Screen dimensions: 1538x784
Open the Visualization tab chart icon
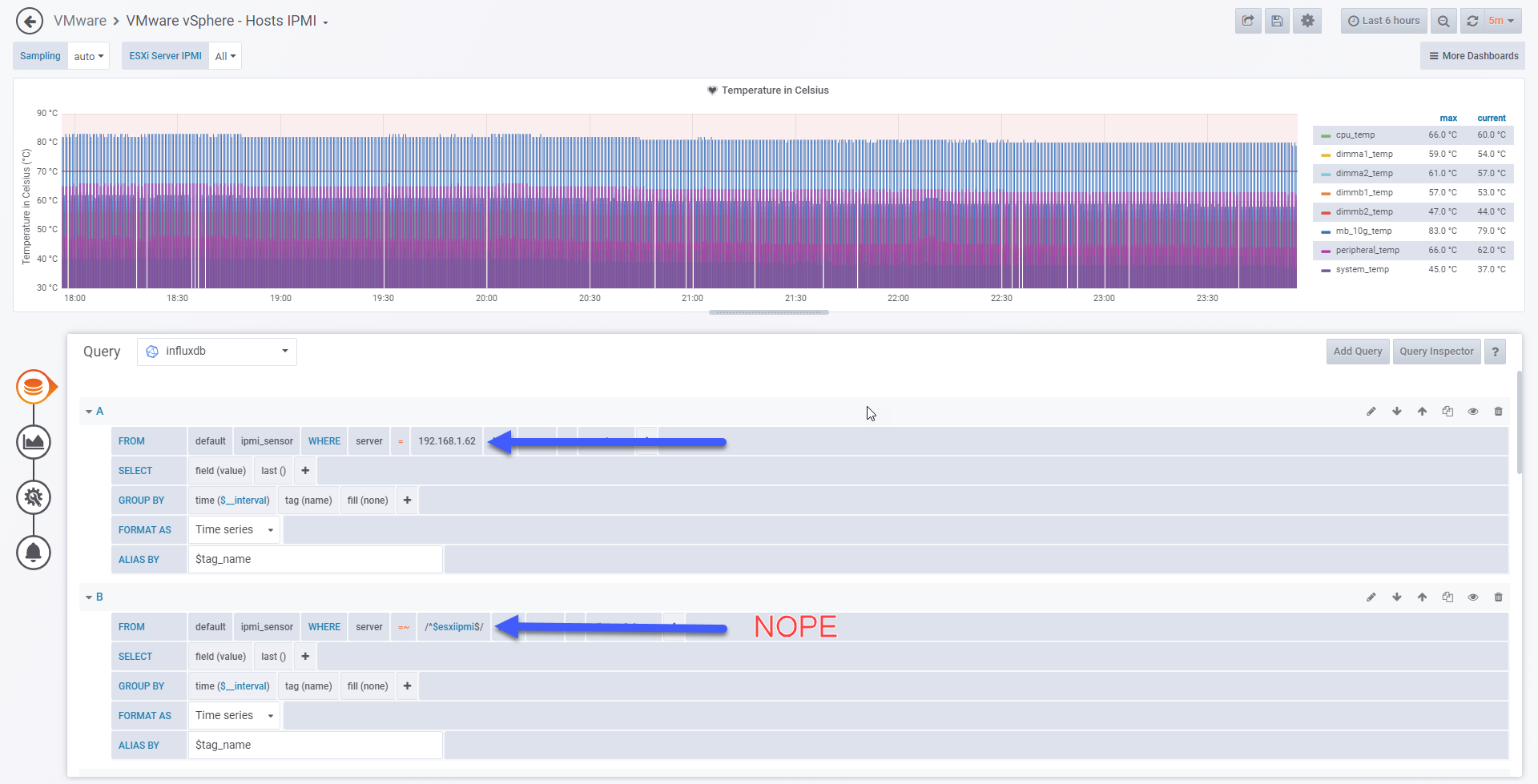tap(34, 442)
